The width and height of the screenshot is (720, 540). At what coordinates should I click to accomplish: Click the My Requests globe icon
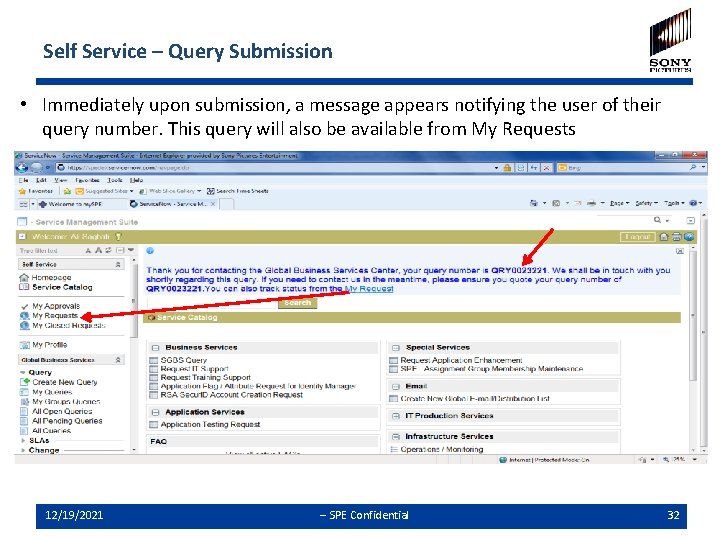[x=24, y=316]
